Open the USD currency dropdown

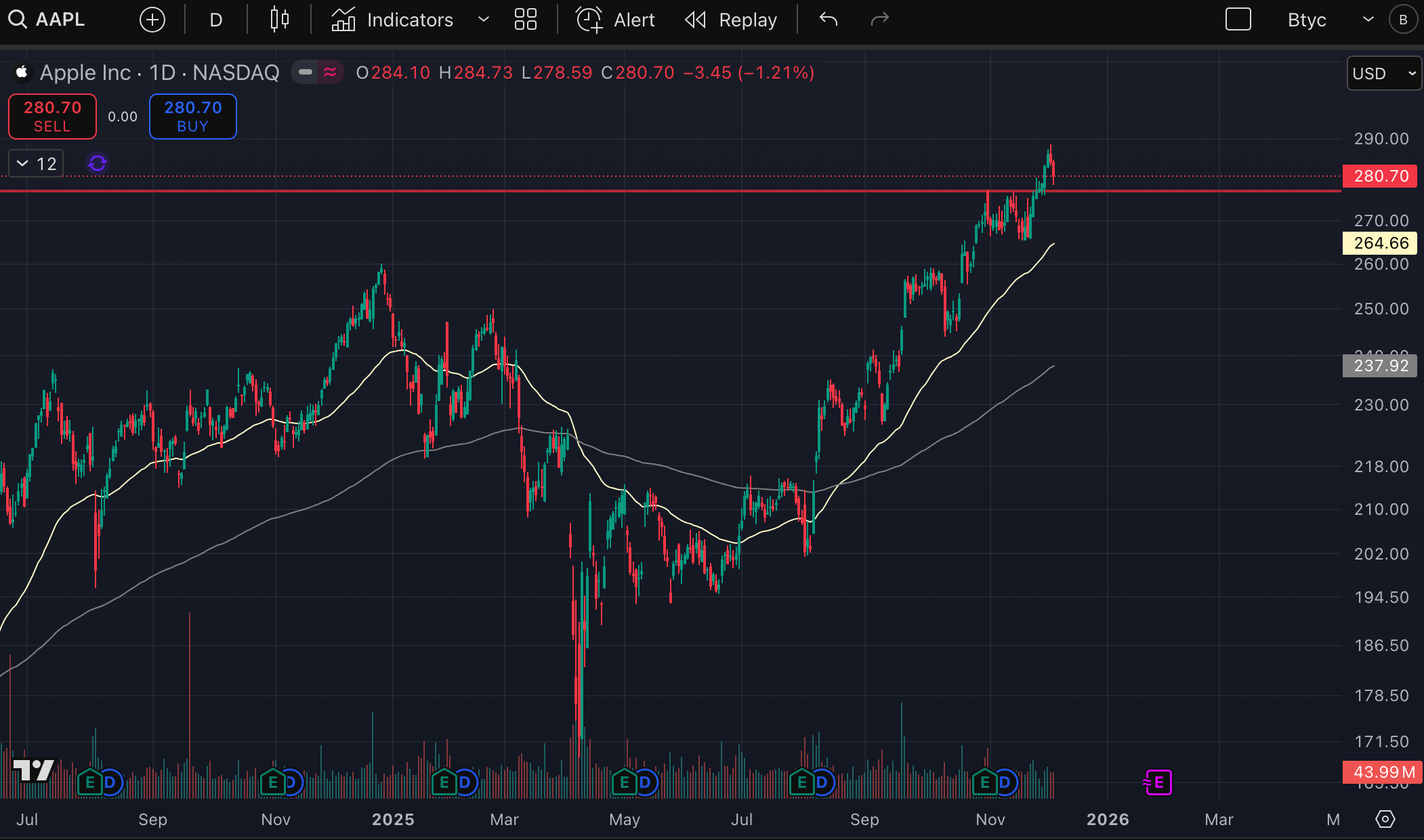click(x=1383, y=73)
